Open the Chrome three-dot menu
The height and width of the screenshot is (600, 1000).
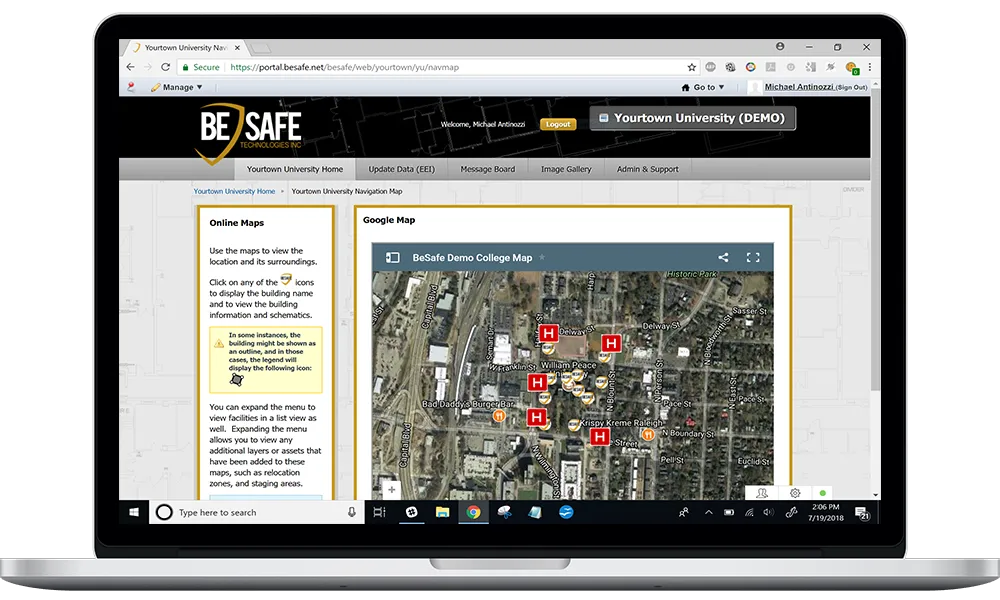coord(869,67)
